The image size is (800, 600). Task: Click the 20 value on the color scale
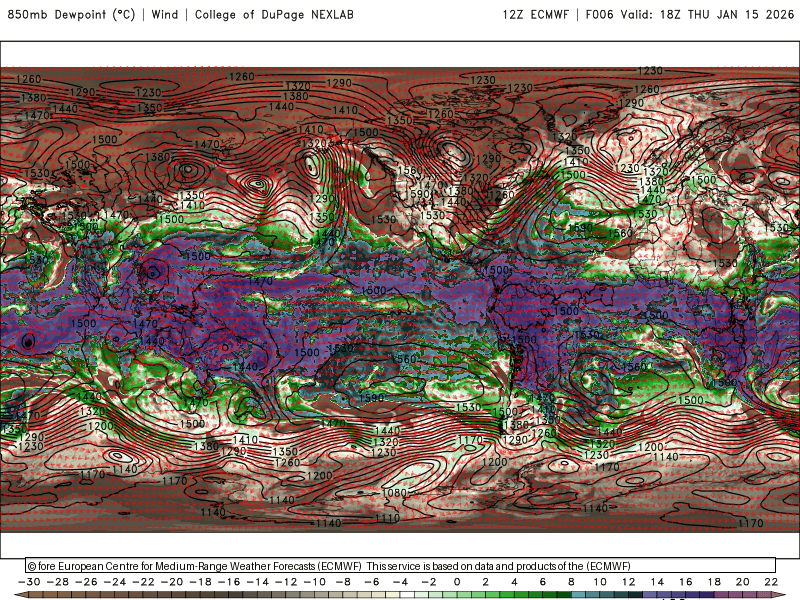[x=743, y=582]
